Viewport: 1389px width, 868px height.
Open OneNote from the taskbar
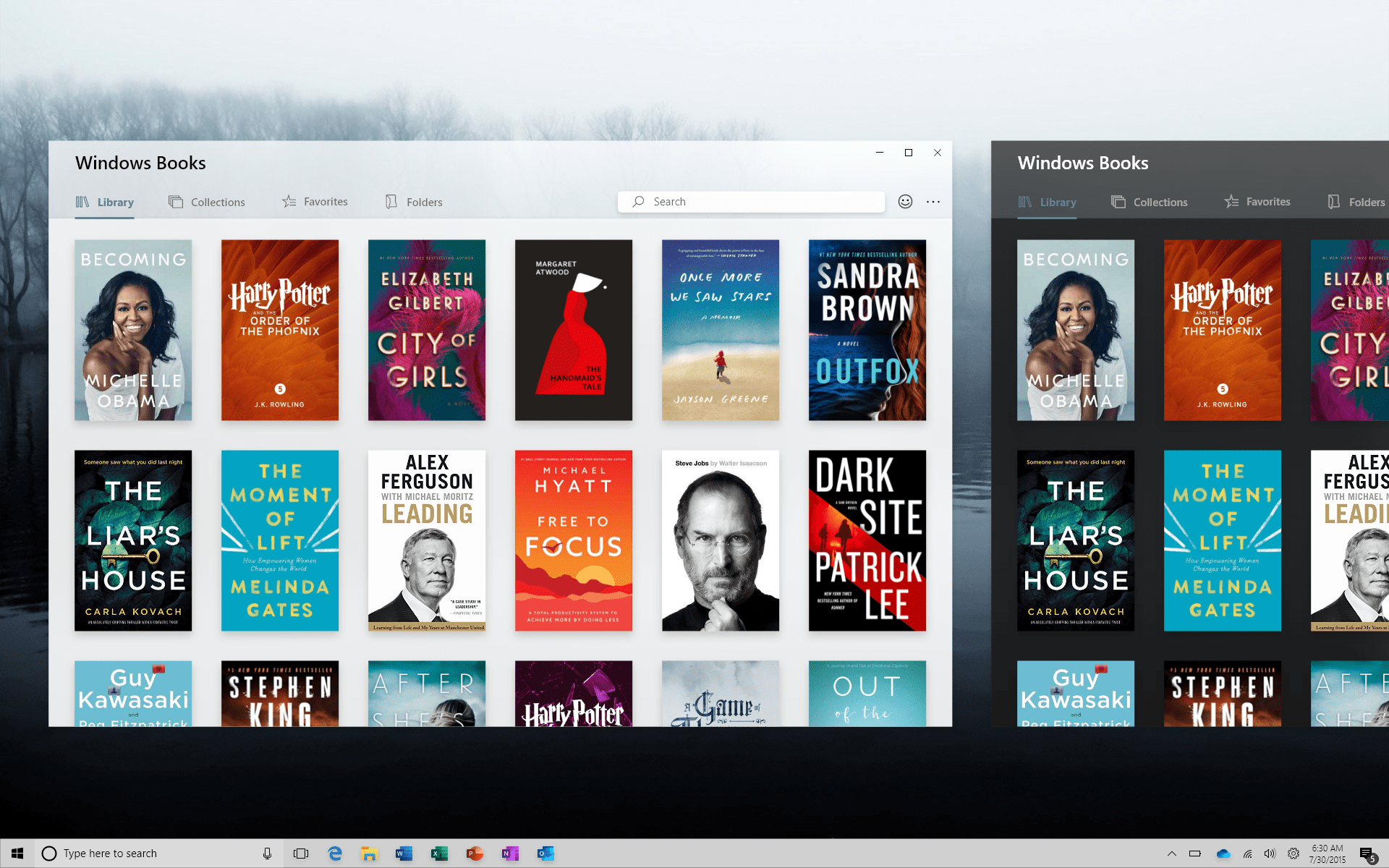pyautogui.click(x=510, y=854)
